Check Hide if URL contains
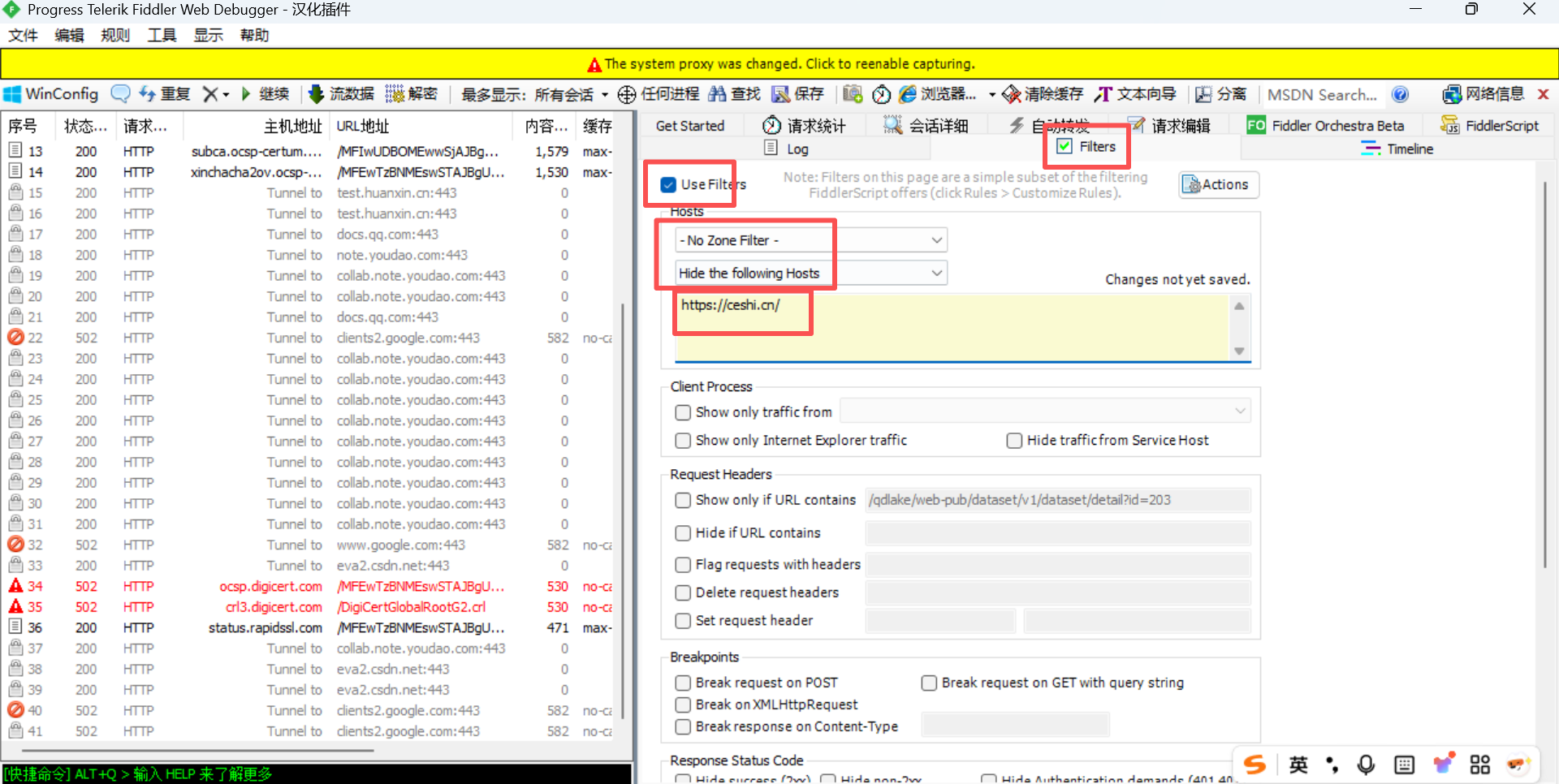 [683, 533]
